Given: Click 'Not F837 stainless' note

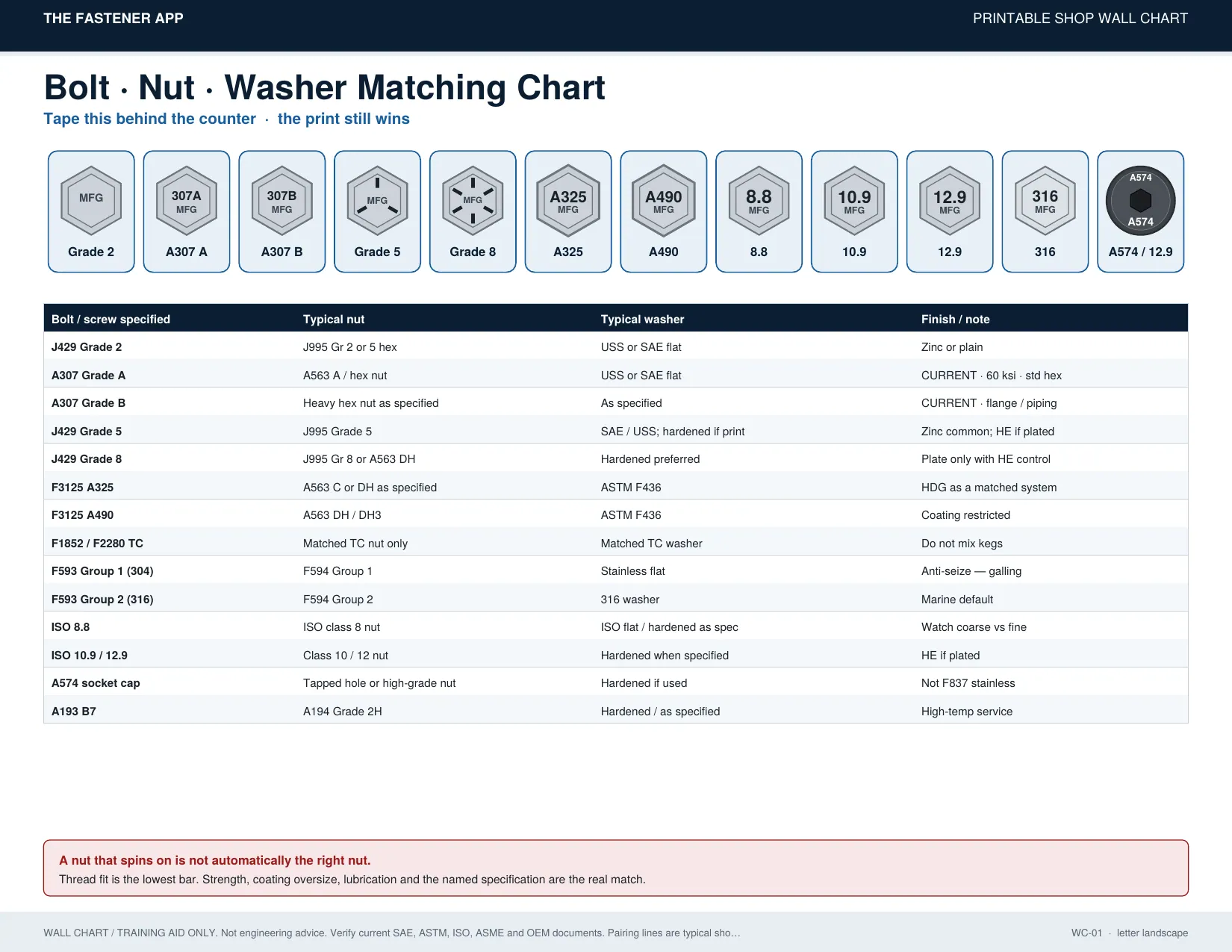Looking at the screenshot, I should 968,683.
